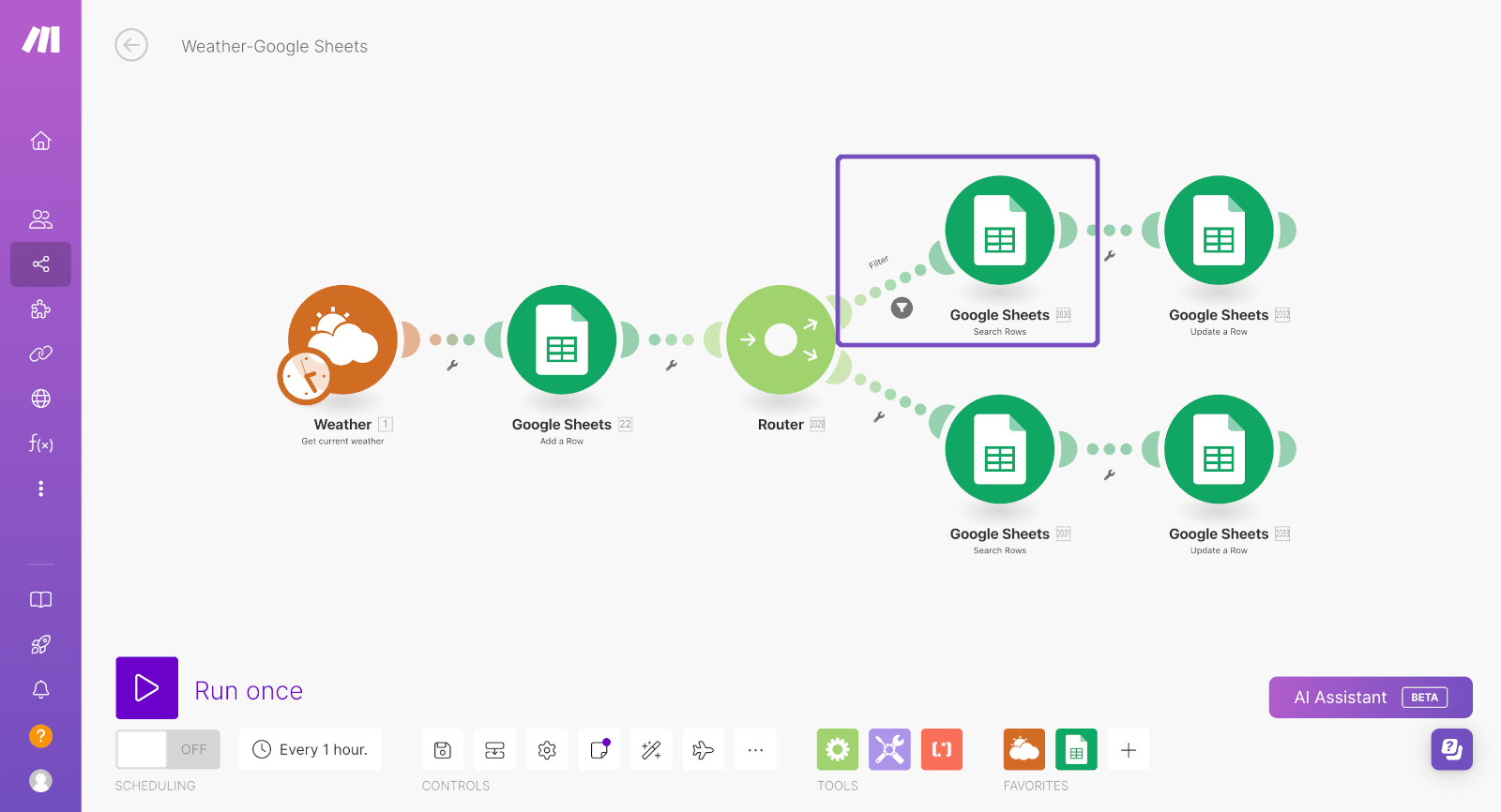Open the AI Assistant beta button
This screenshot has height=812, width=1501.
1370,698
